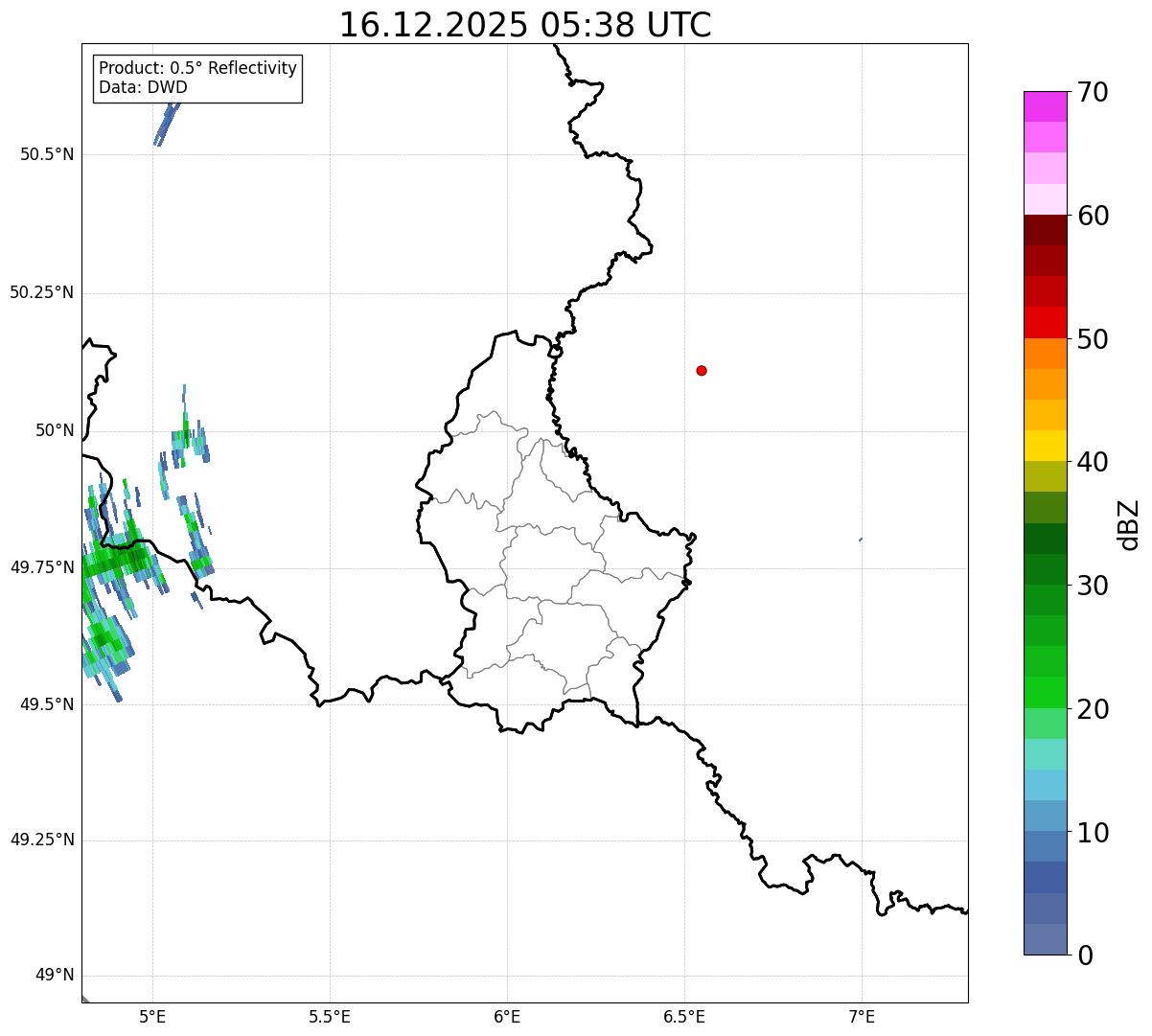The height and width of the screenshot is (1036, 1152).
Task: Click the 49.5°N latitude label
Action: pyautogui.click(x=47, y=704)
